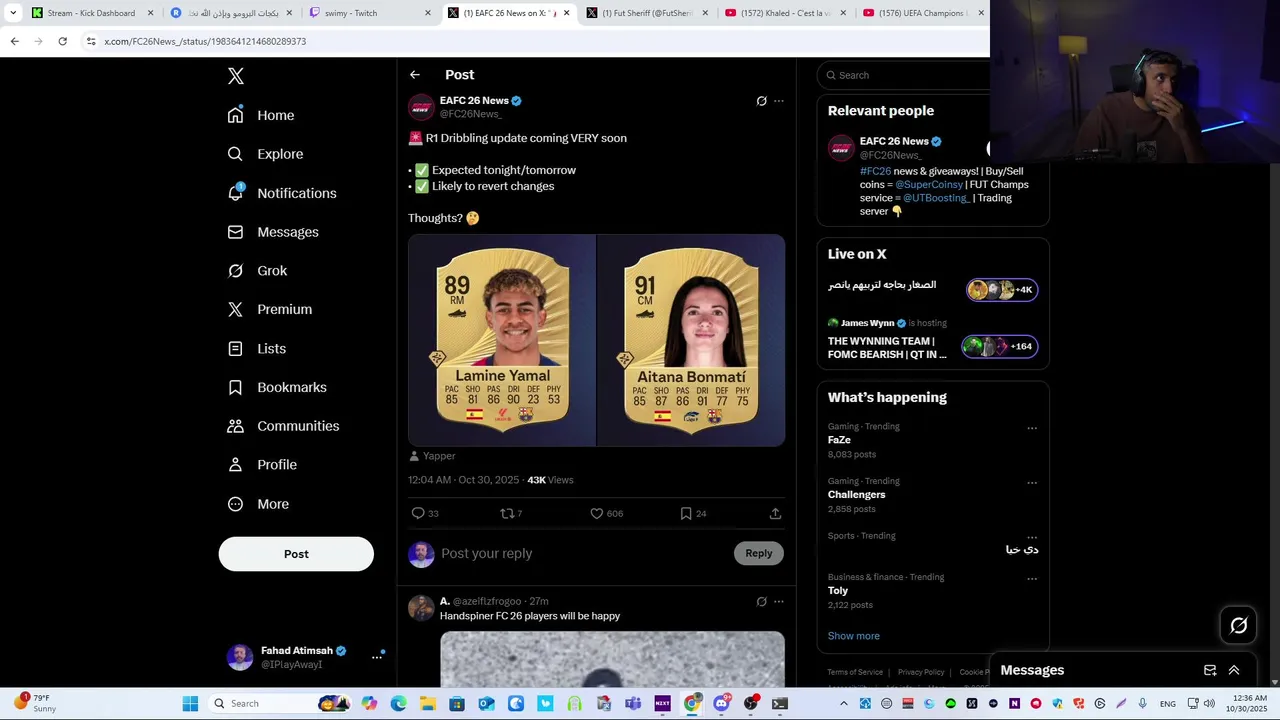The height and width of the screenshot is (720, 1280).
Task: Switch to swimy - Twitch tab
Action: point(369,13)
